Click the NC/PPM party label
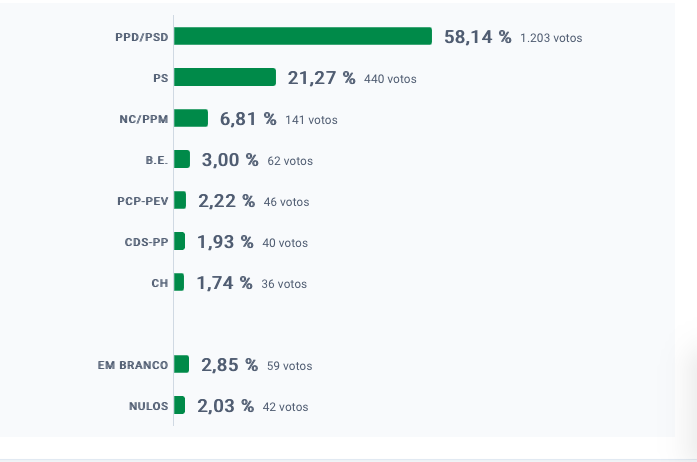 click(144, 119)
